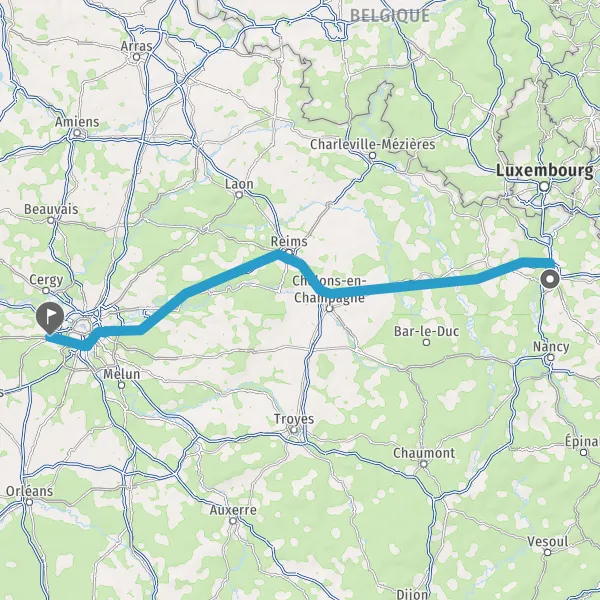Select the Reims city dot
The image size is (600, 600).
289,252
